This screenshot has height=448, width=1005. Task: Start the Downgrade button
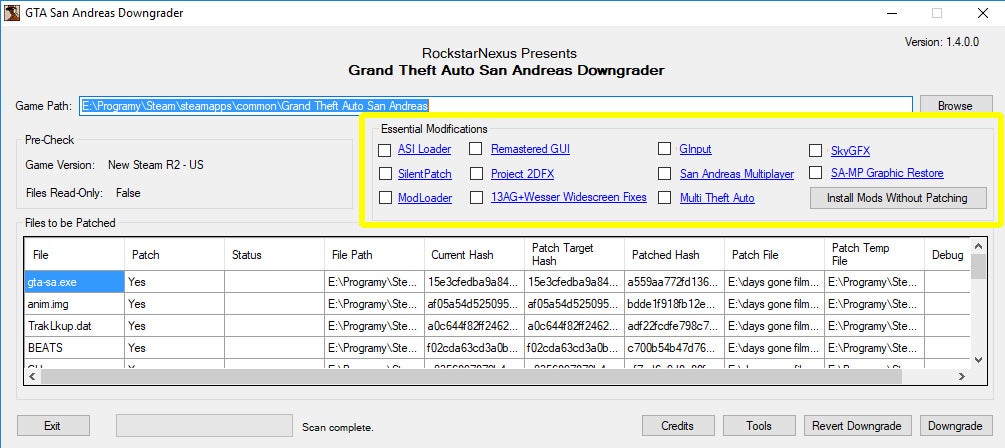[955, 426]
